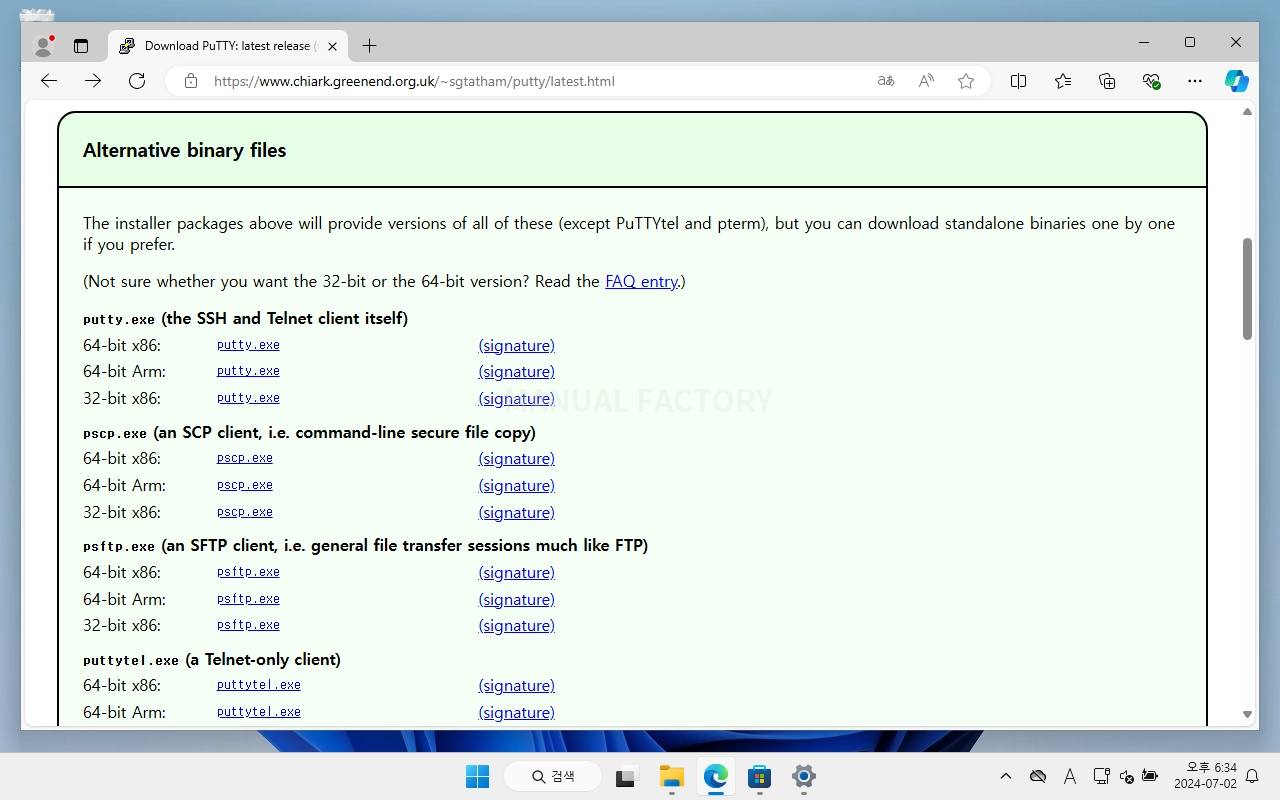Show hidden tray icons chevron
Screen dimensions: 1280x800
pyautogui.click(x=1006, y=776)
